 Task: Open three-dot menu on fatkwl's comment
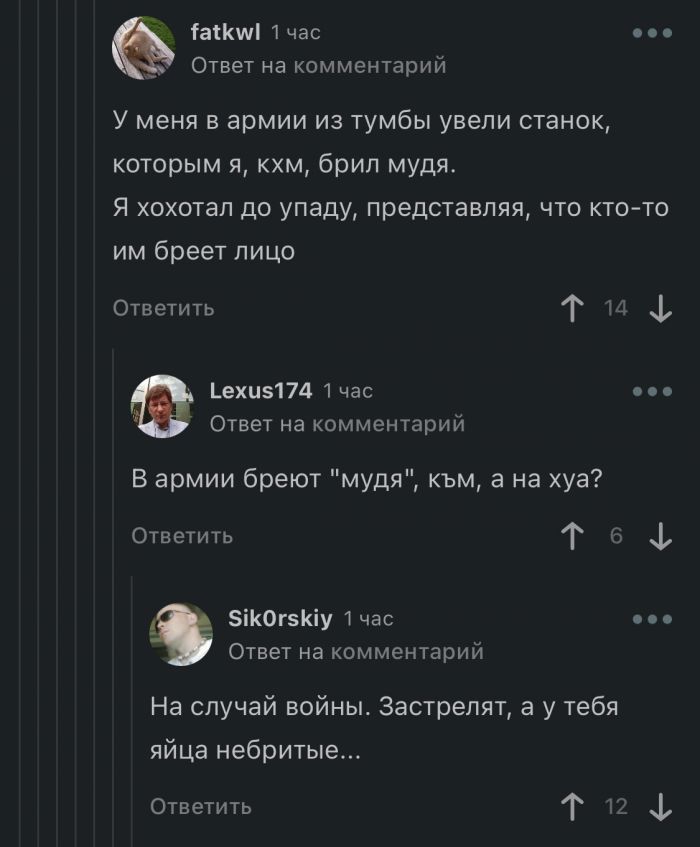652,33
